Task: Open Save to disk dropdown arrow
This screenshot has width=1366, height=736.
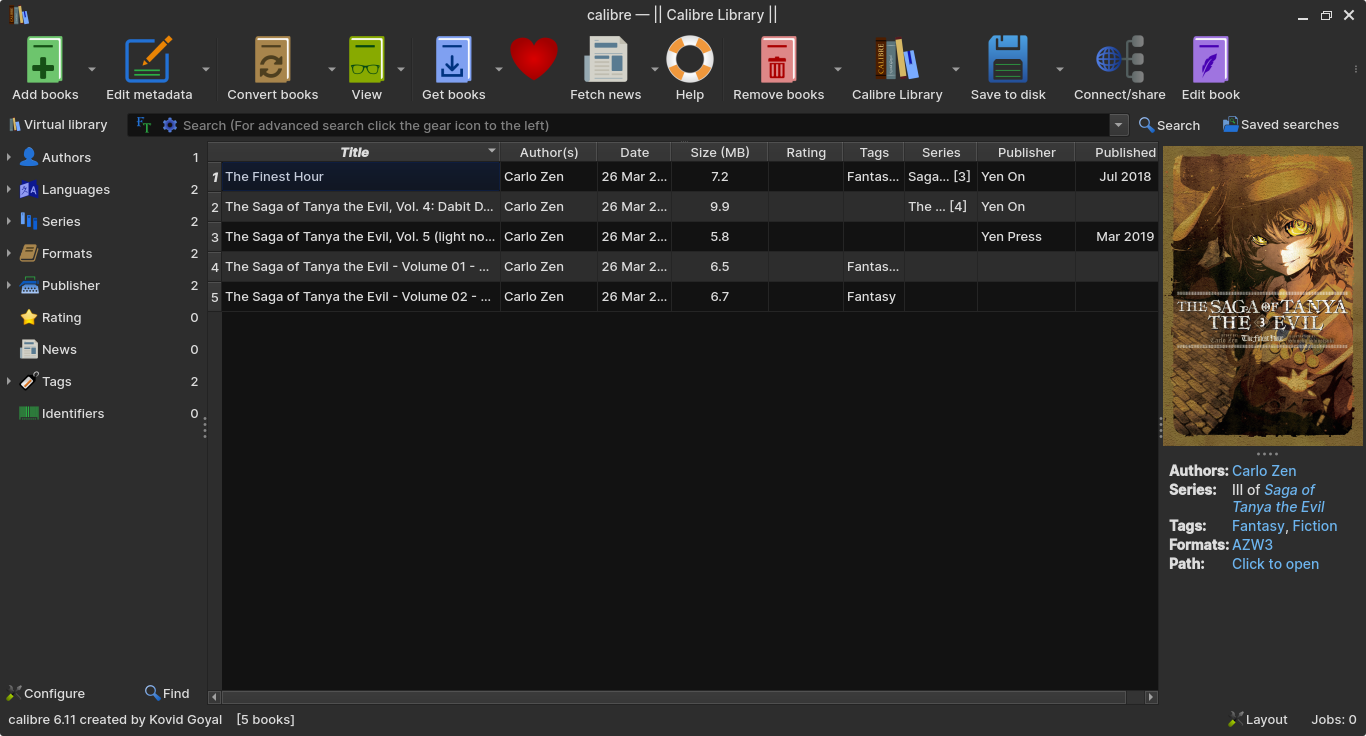Action: click(1060, 69)
